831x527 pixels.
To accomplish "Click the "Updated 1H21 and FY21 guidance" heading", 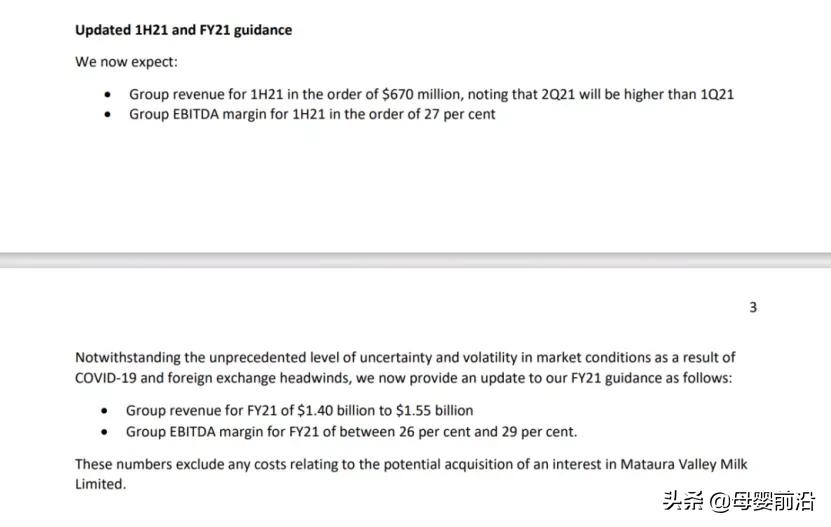I will click(x=184, y=30).
